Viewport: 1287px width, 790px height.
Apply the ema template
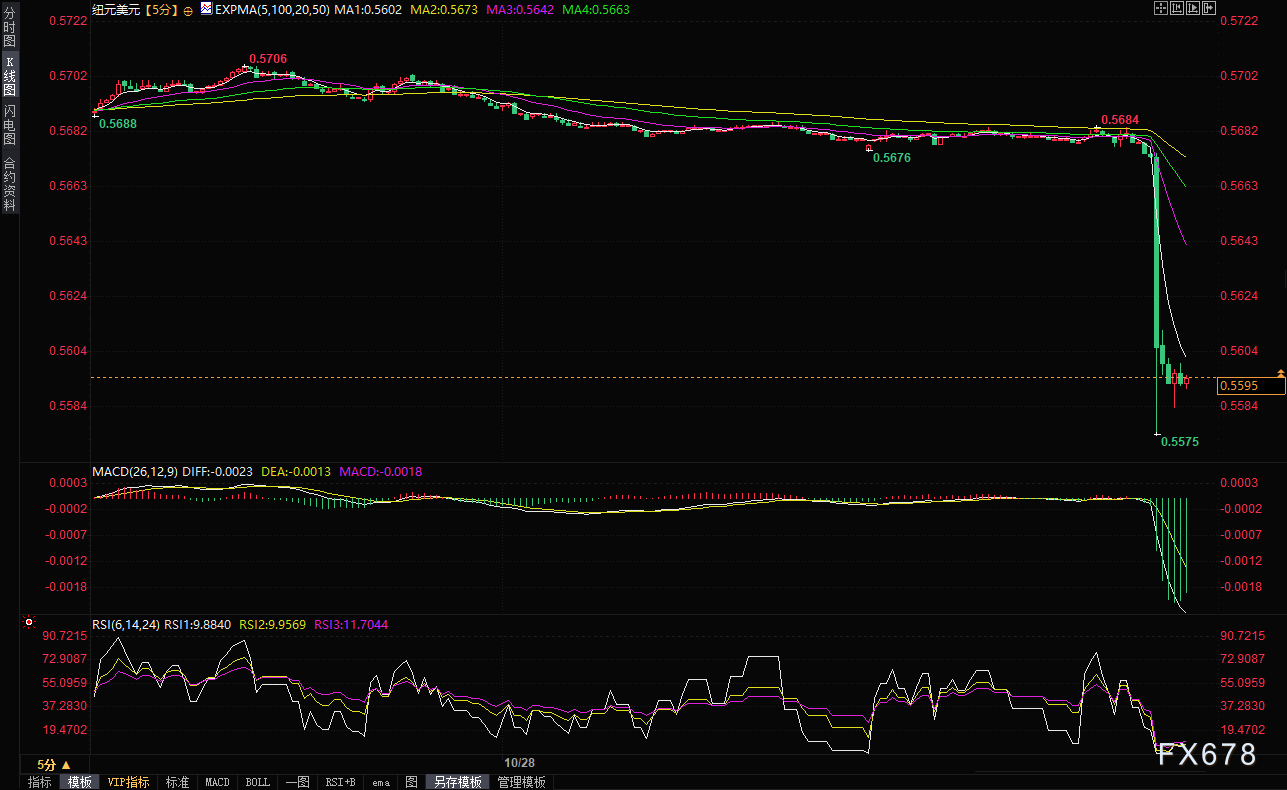pos(381,782)
